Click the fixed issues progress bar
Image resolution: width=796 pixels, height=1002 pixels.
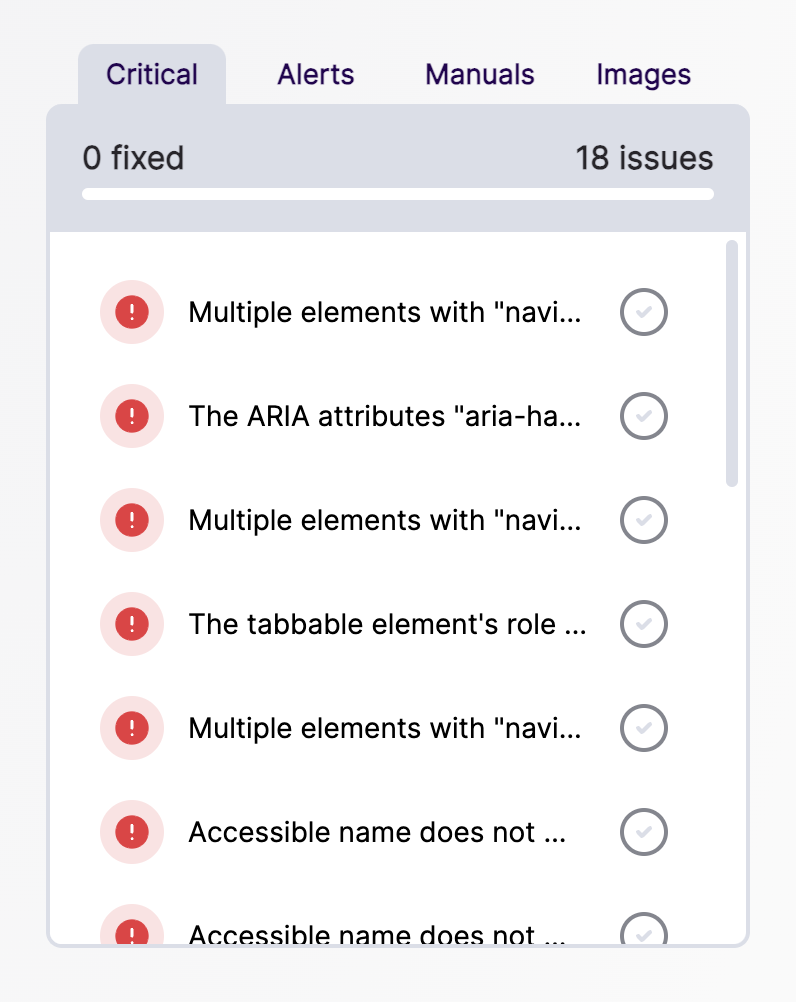click(398, 194)
